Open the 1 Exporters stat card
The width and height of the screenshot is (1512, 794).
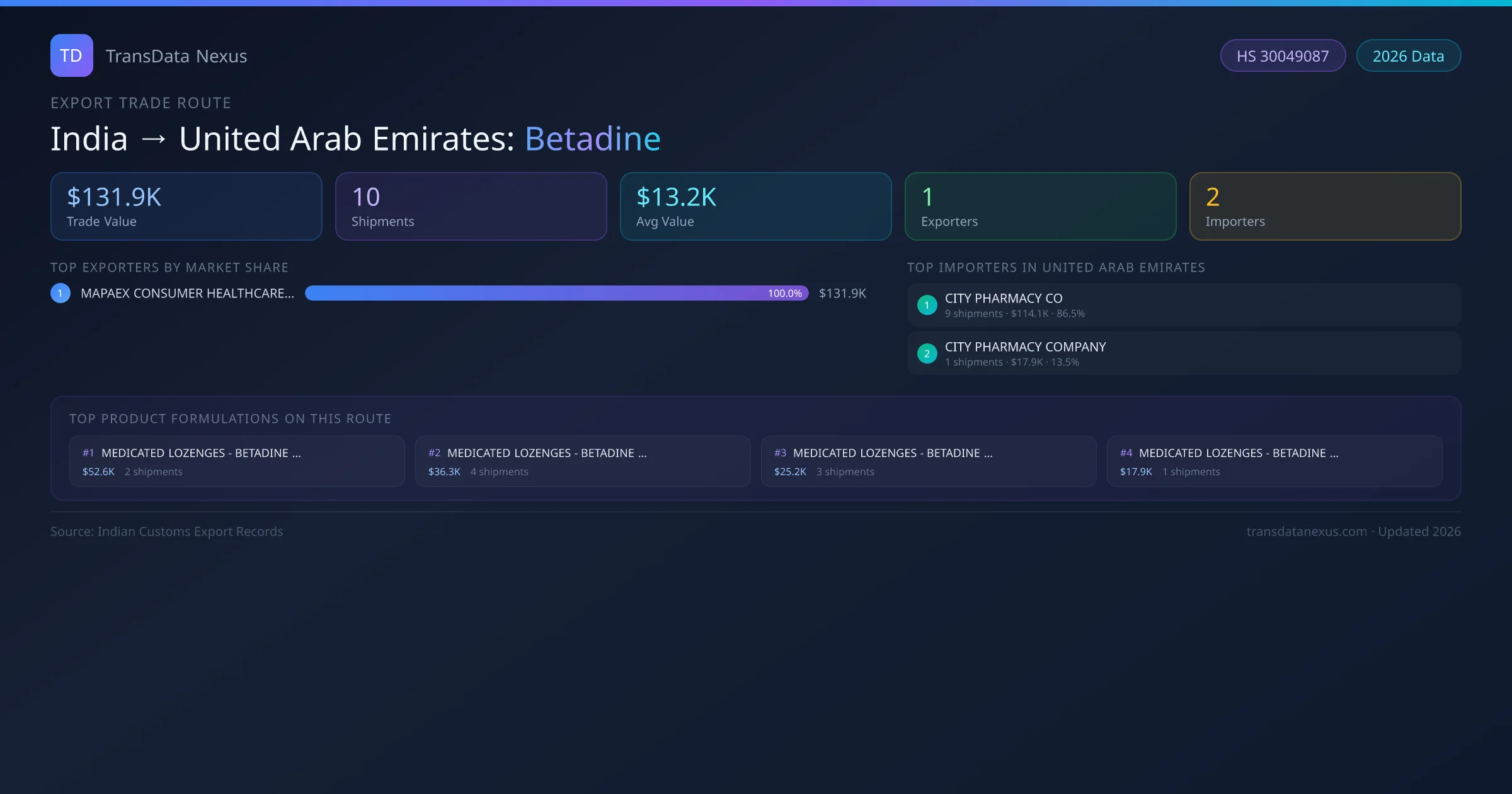1040,206
